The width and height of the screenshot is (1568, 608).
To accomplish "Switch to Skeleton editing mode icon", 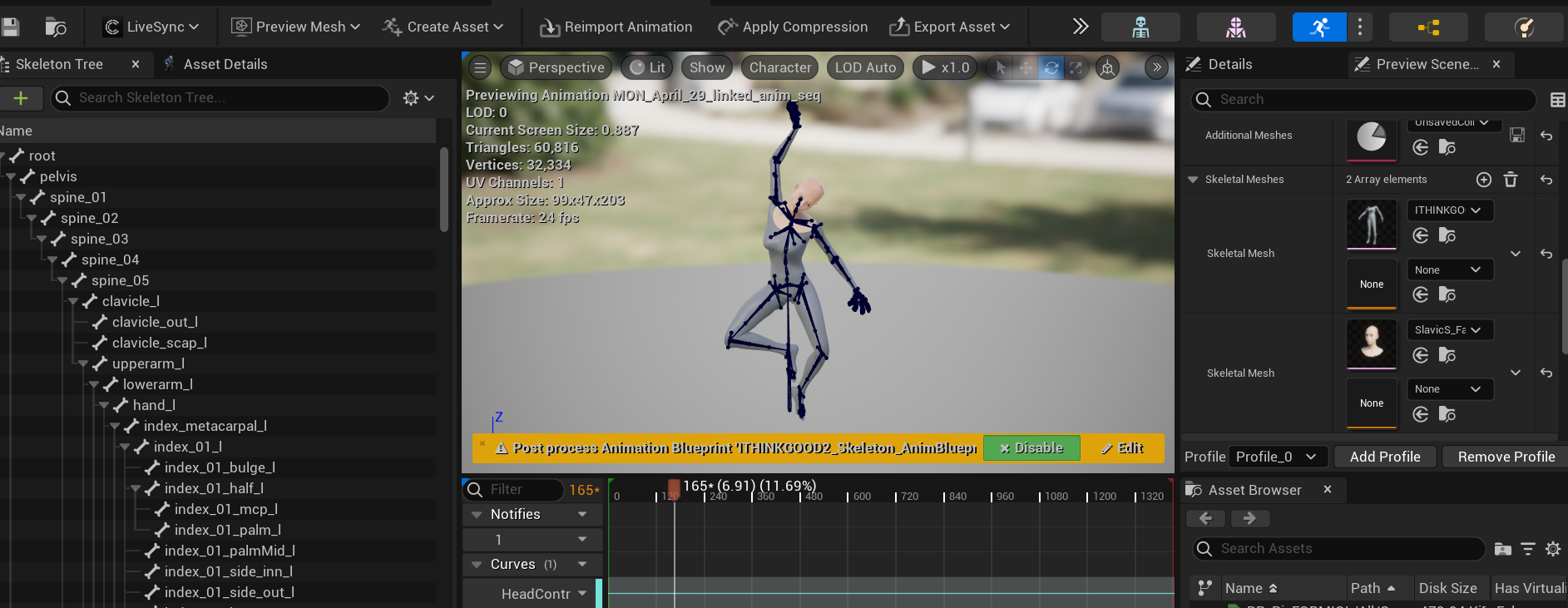I will (x=1140, y=27).
